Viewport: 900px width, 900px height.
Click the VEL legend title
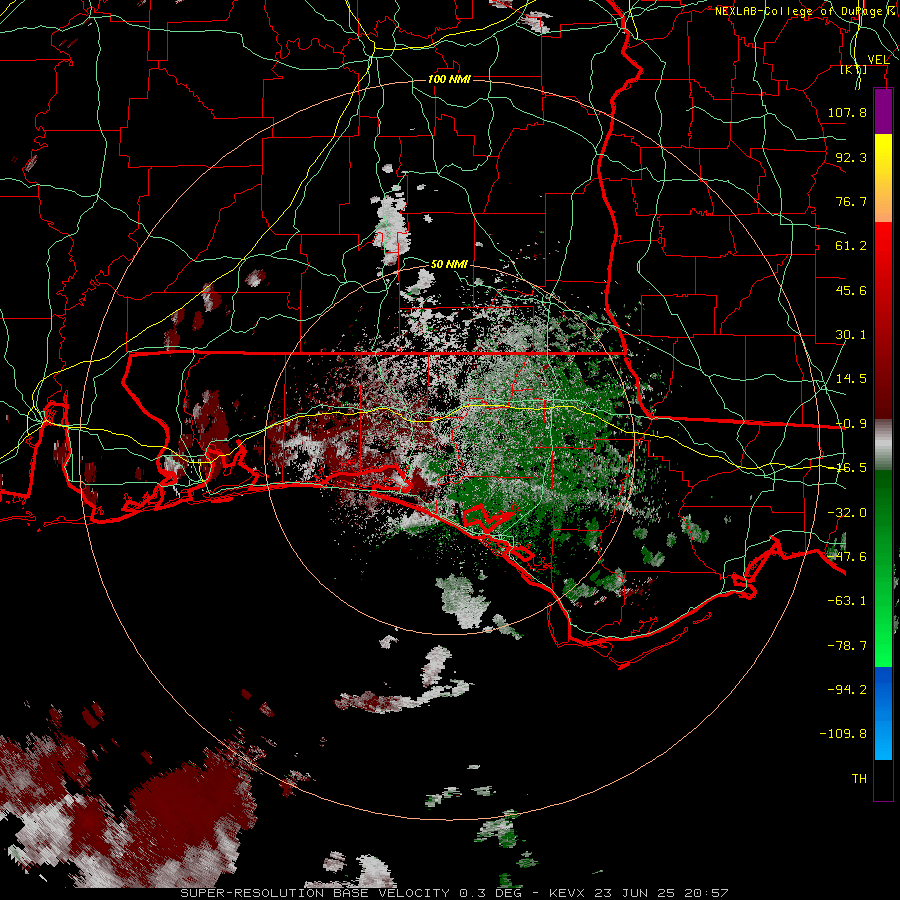coord(878,60)
